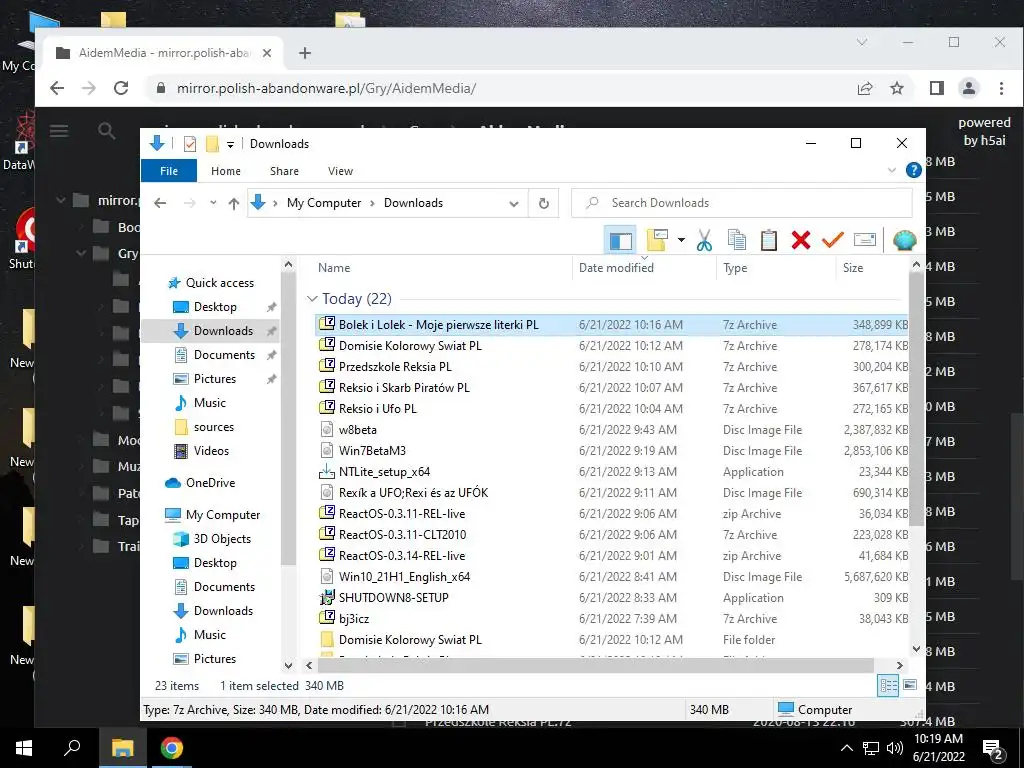Image resolution: width=1024 pixels, height=768 pixels.
Task: Click the horizontal scrollbar of file list
Action: [x=594, y=665]
